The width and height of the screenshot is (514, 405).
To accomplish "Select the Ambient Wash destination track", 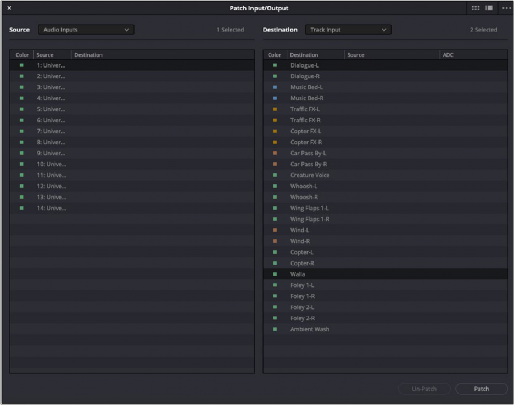I will pos(385,329).
